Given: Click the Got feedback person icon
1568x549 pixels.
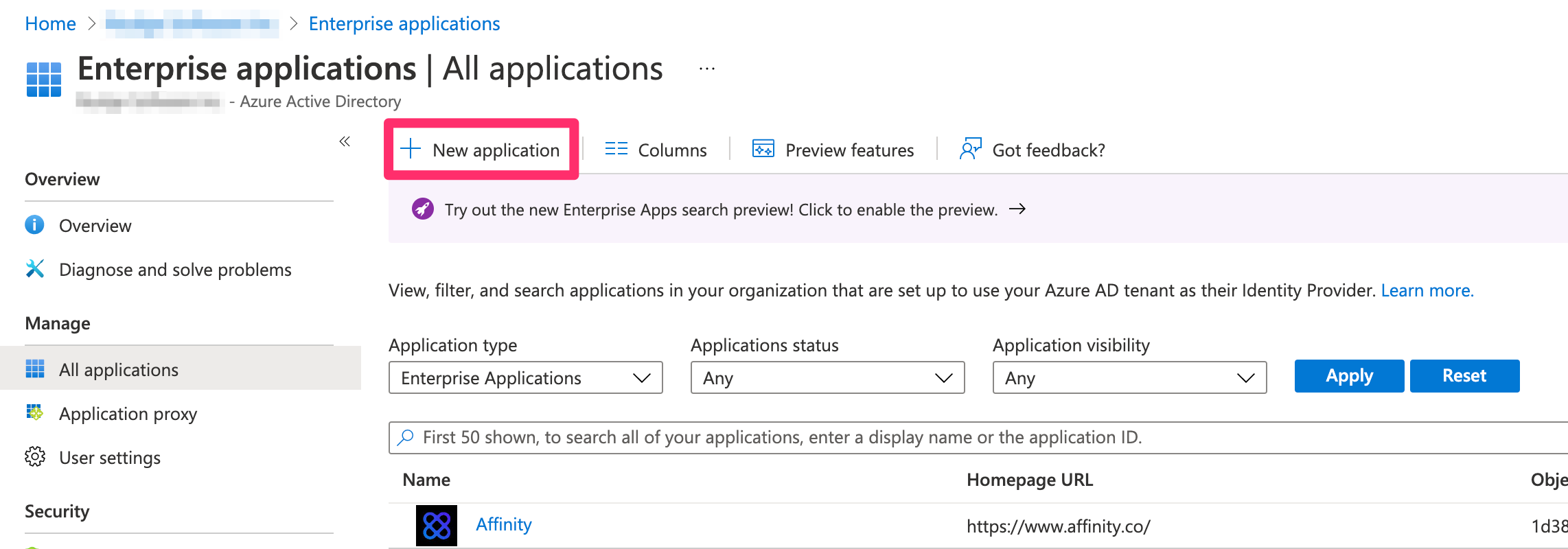Looking at the screenshot, I should pos(970,149).
